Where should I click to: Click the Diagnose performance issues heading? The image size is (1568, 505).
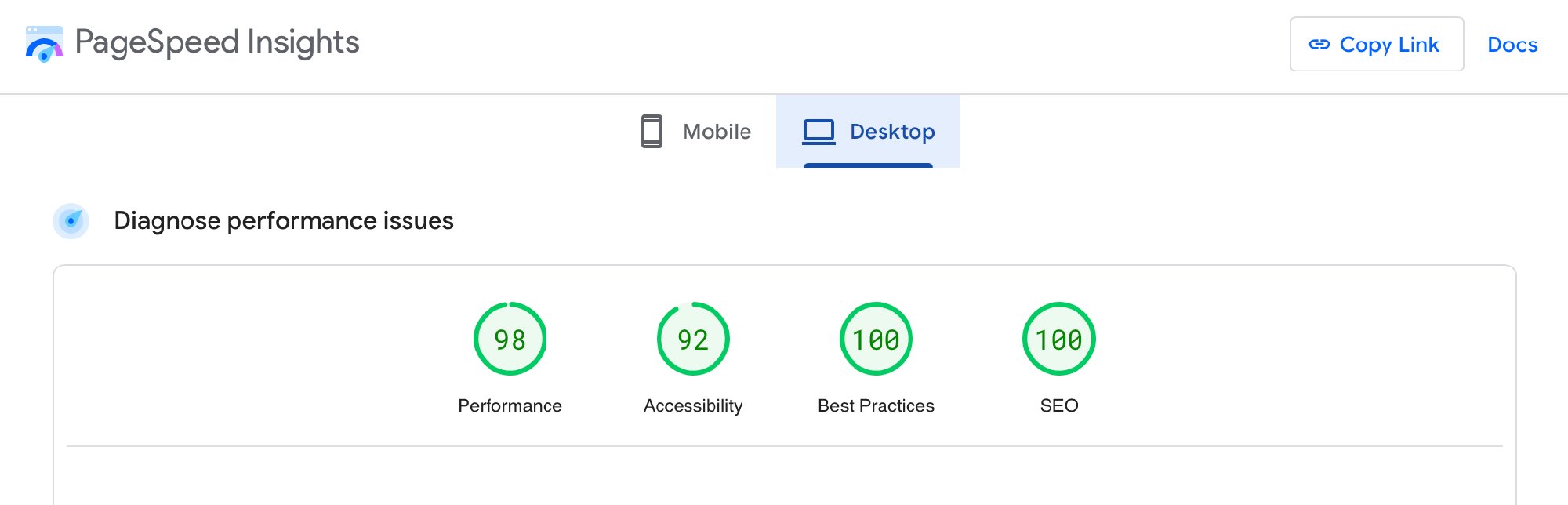point(284,220)
